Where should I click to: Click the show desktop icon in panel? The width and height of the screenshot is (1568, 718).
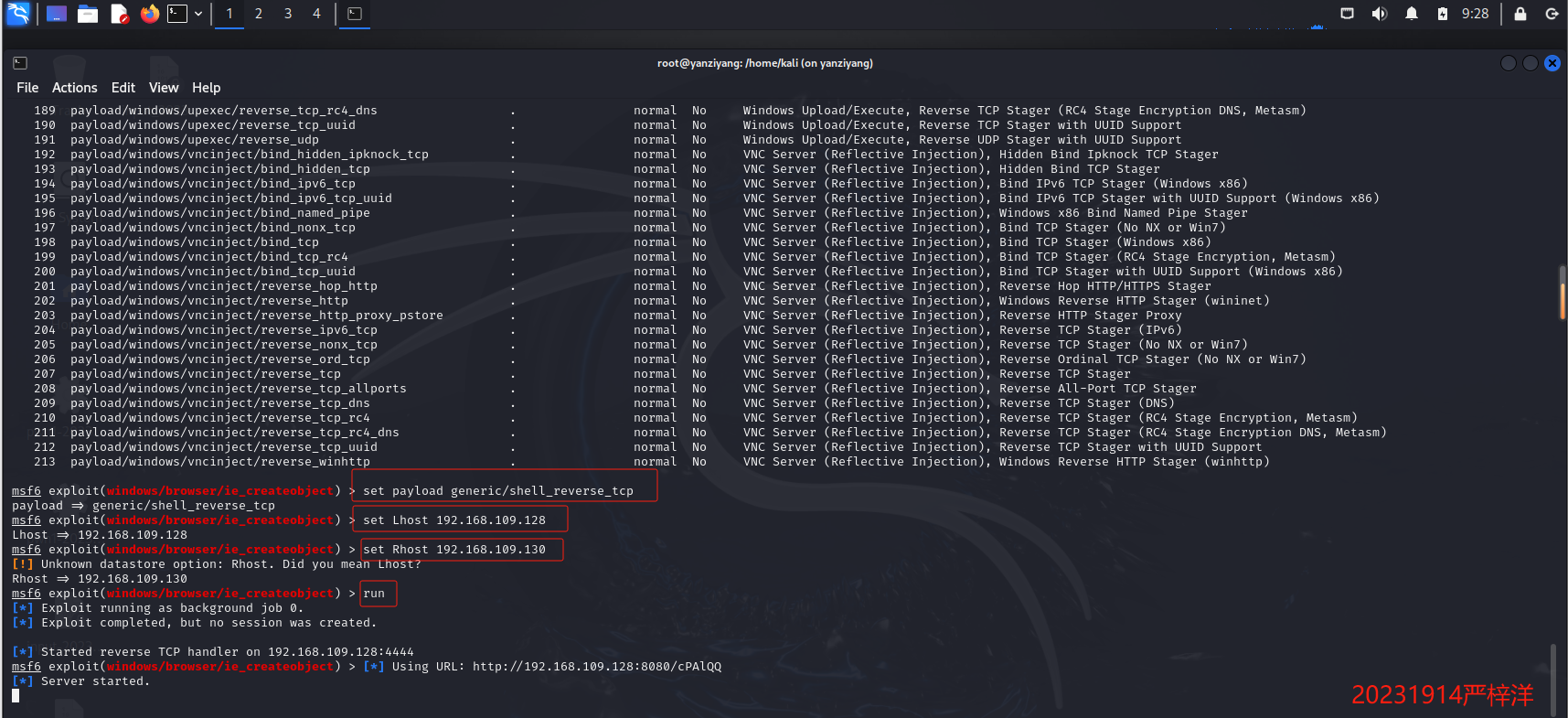(x=57, y=14)
